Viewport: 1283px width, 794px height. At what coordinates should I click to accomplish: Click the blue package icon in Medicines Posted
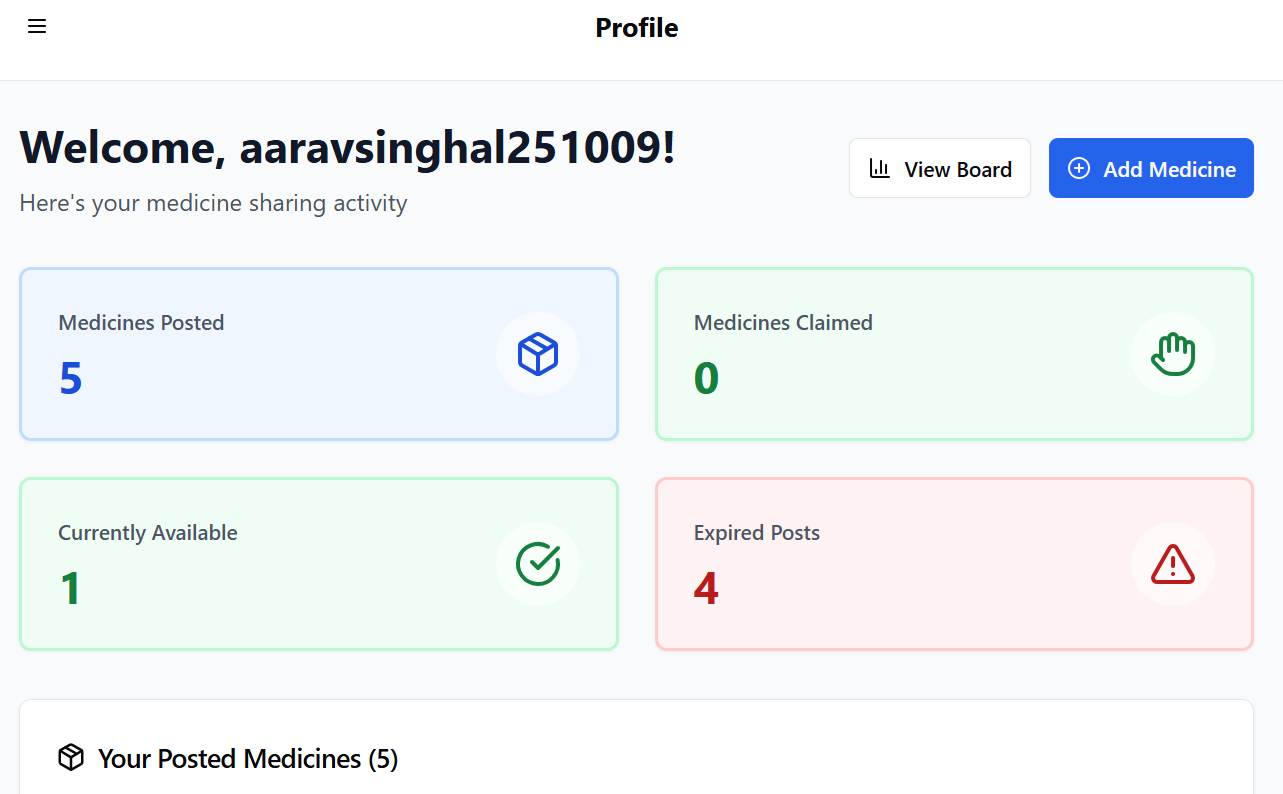[x=538, y=354]
